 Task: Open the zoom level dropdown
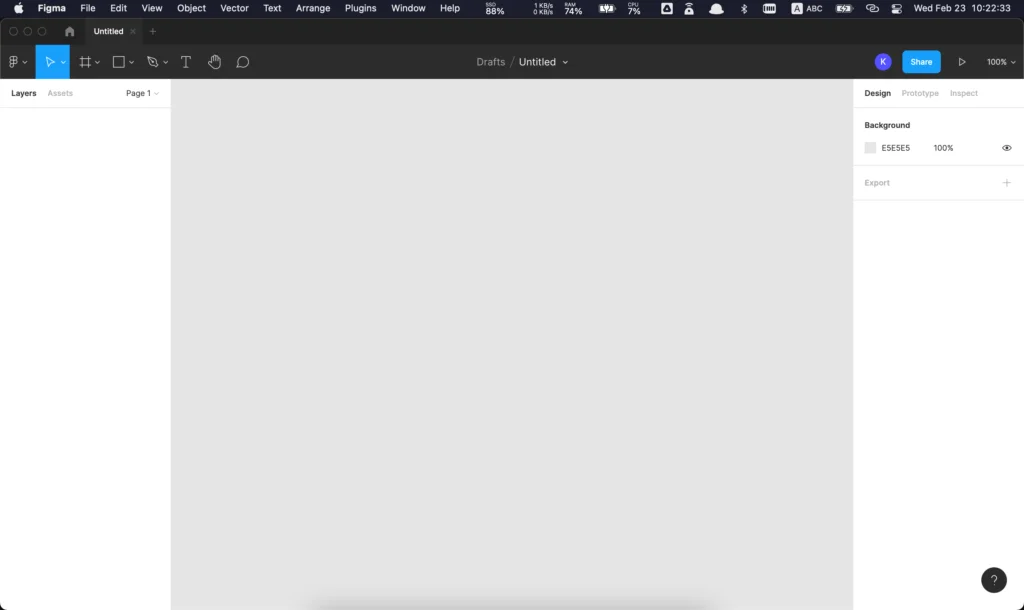(x=999, y=61)
